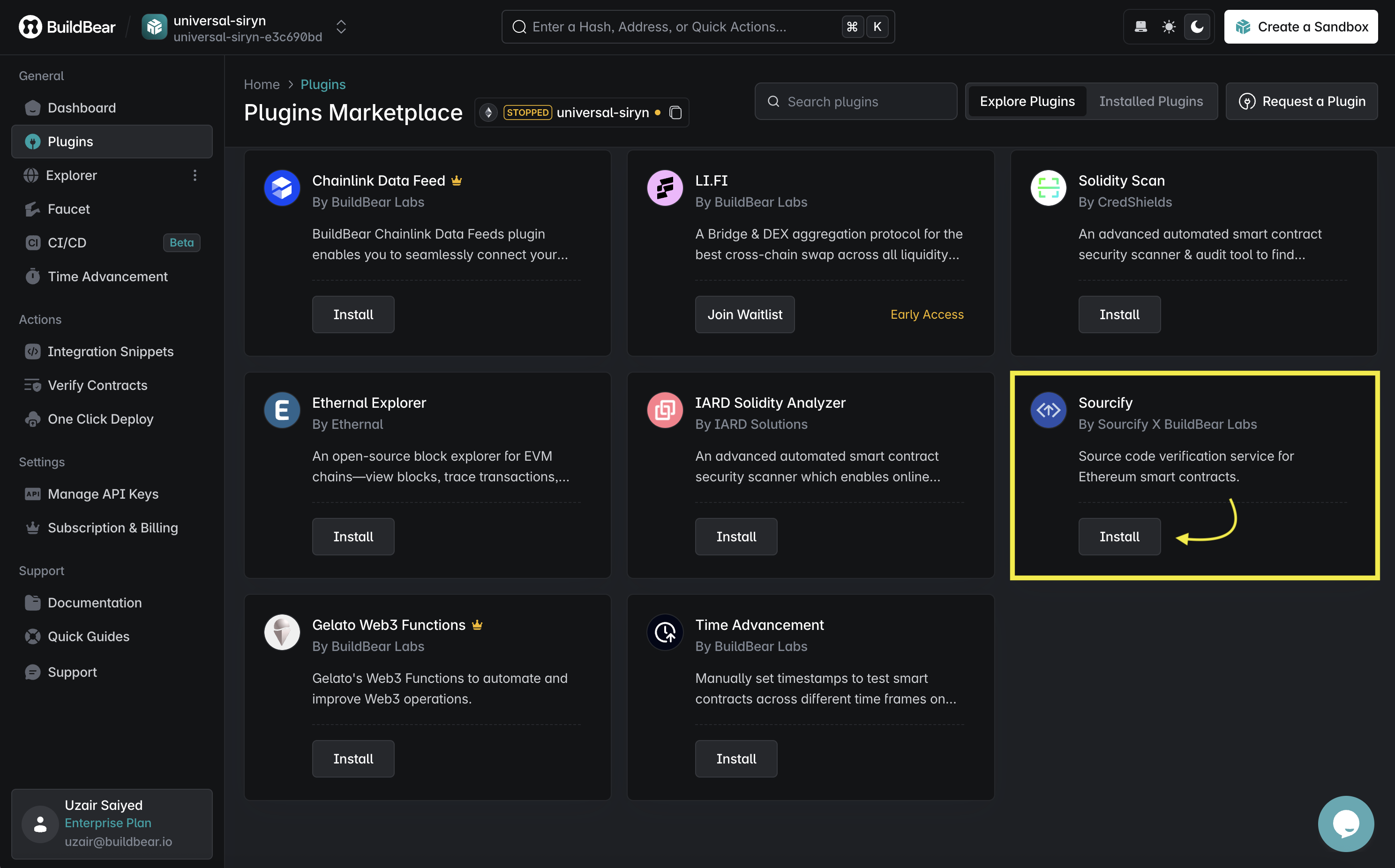
Task: Click the Ethereum network icon beside STOPPED
Action: 488,112
